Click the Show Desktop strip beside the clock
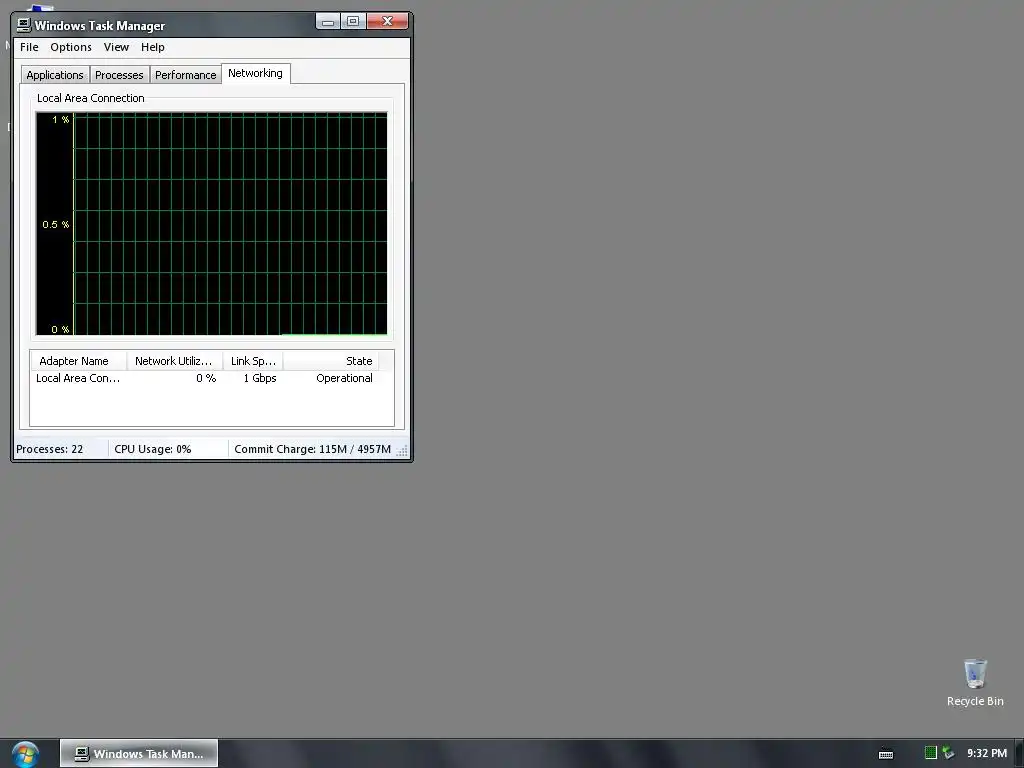 click(1019, 754)
